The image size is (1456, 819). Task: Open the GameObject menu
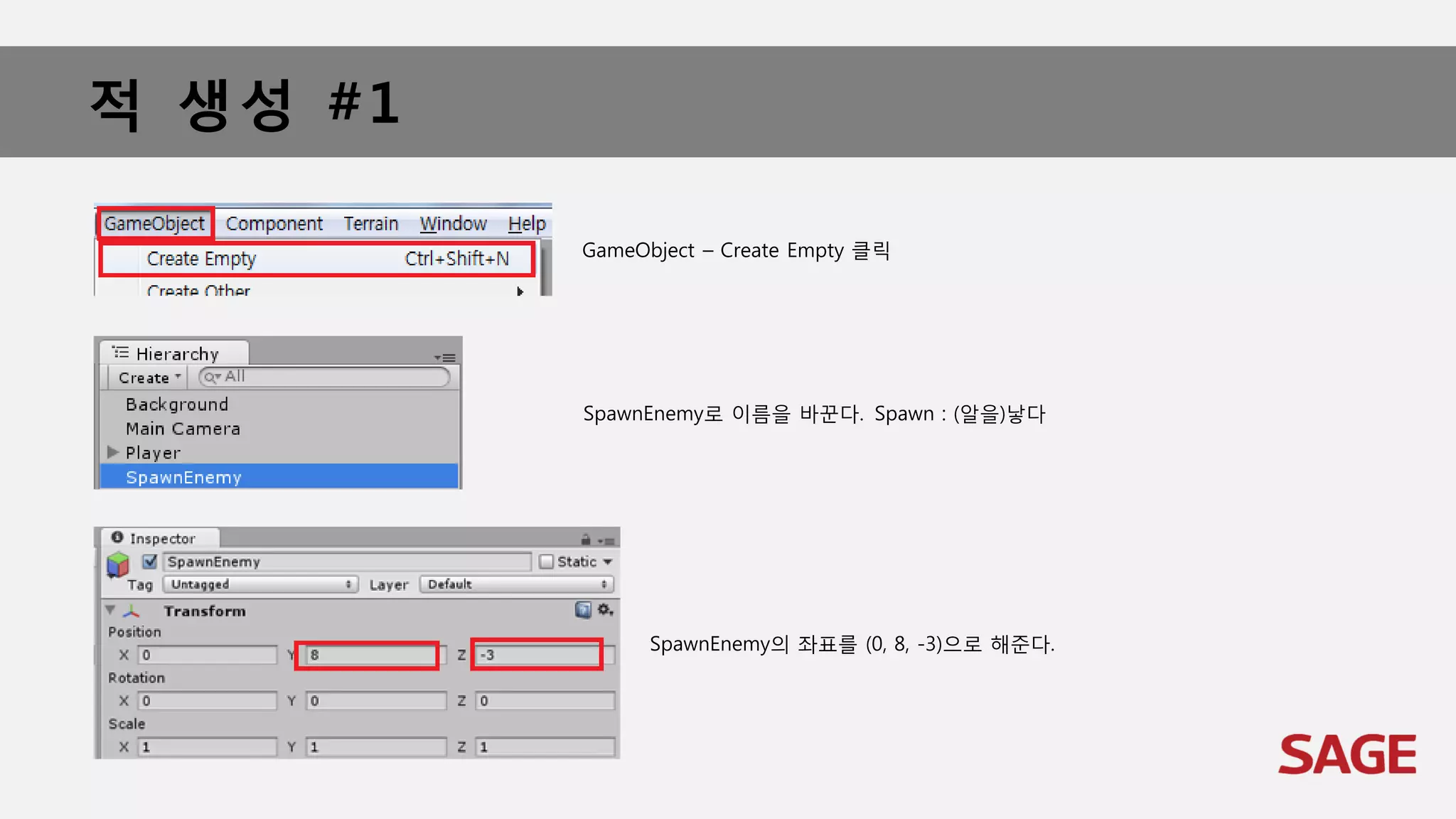coord(154,224)
